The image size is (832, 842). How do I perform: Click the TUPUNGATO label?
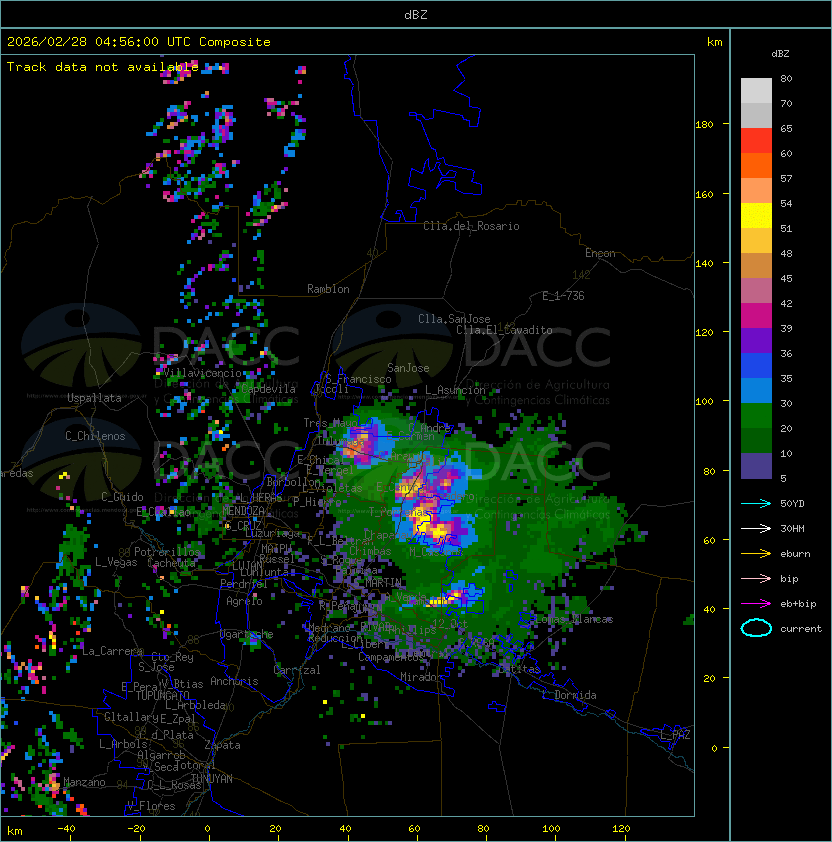tap(162, 695)
